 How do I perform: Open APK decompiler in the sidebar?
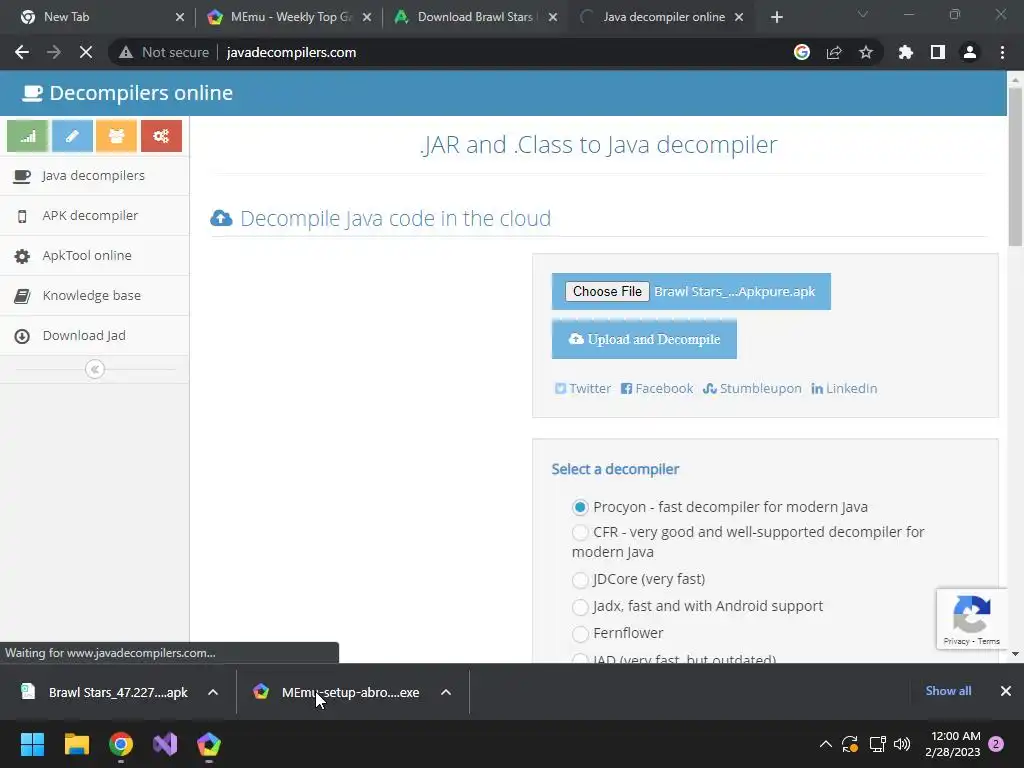point(95,216)
